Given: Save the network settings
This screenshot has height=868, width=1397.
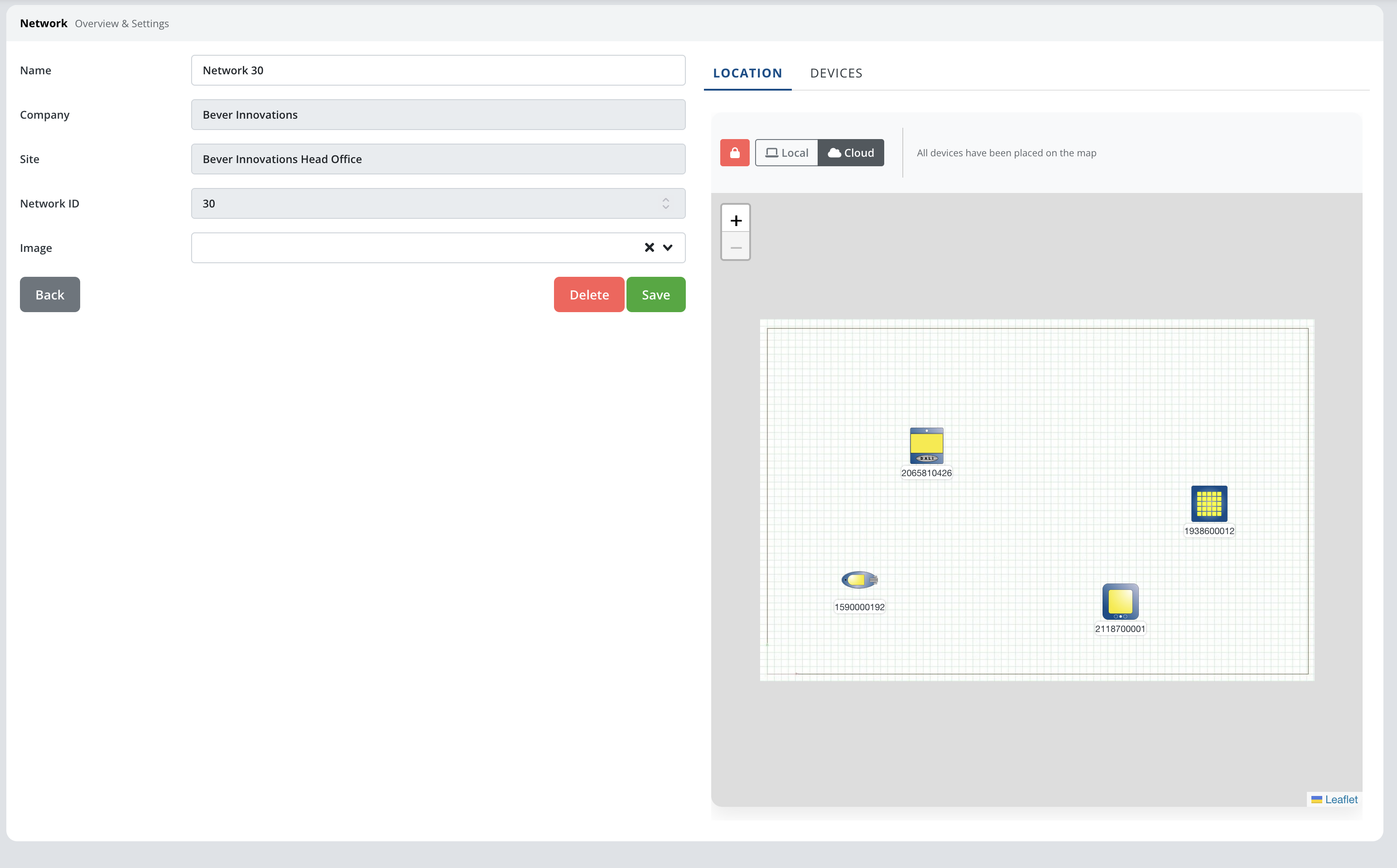Looking at the screenshot, I should tap(655, 294).
